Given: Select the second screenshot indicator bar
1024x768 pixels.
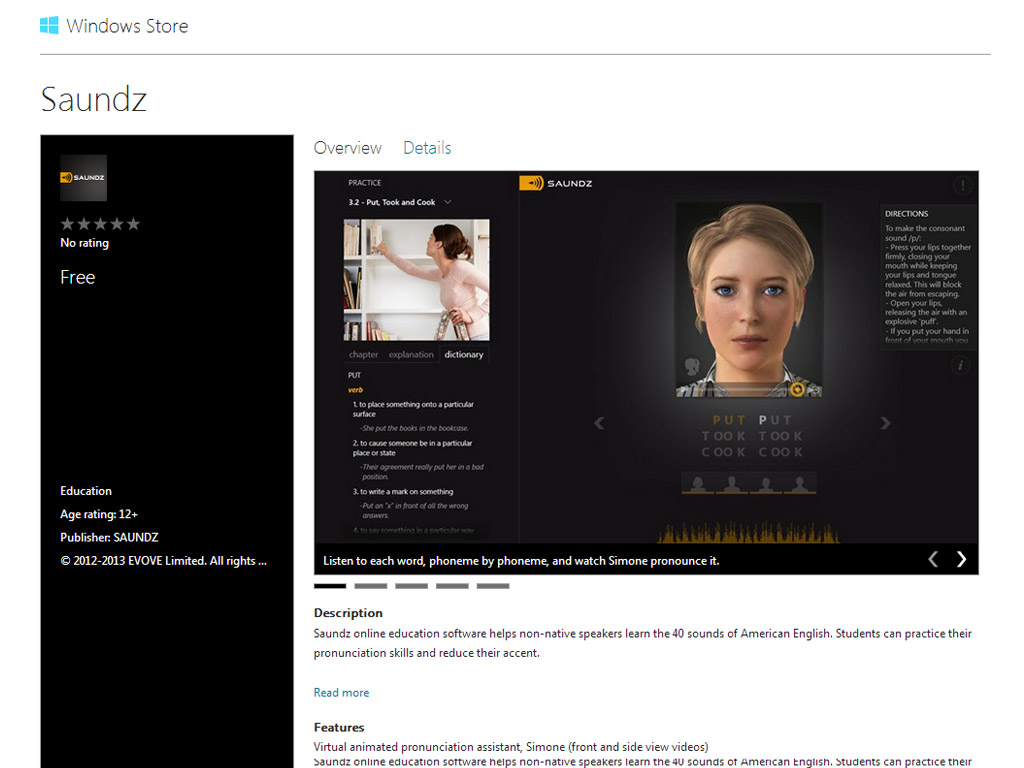Looking at the screenshot, I should [370, 586].
